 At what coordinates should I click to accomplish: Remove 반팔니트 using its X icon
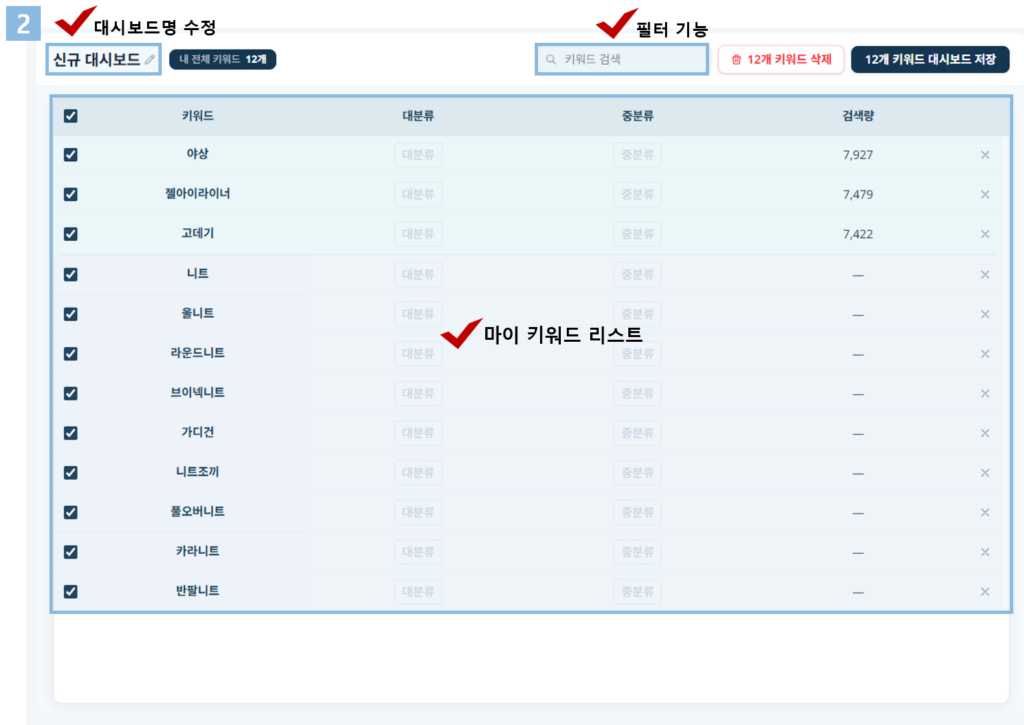click(x=984, y=592)
